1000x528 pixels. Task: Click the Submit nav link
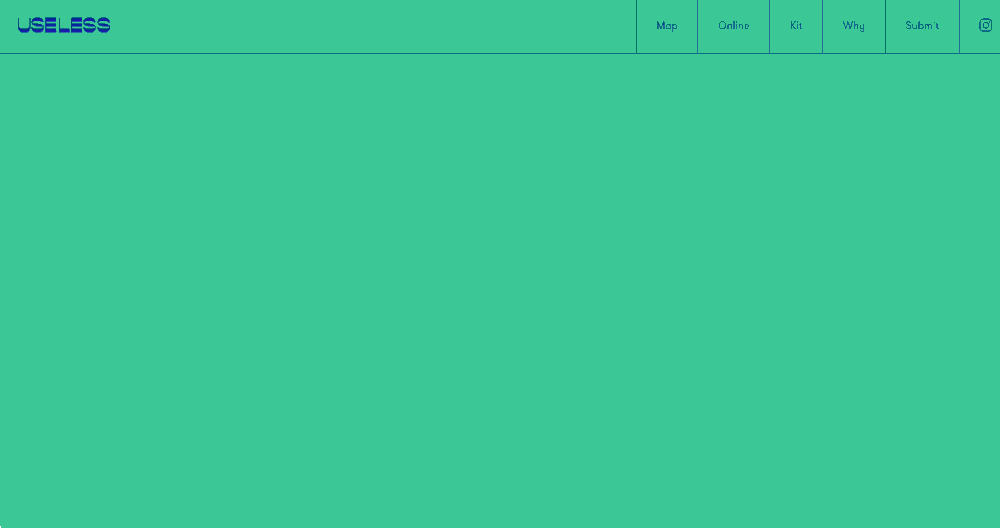pos(922,26)
